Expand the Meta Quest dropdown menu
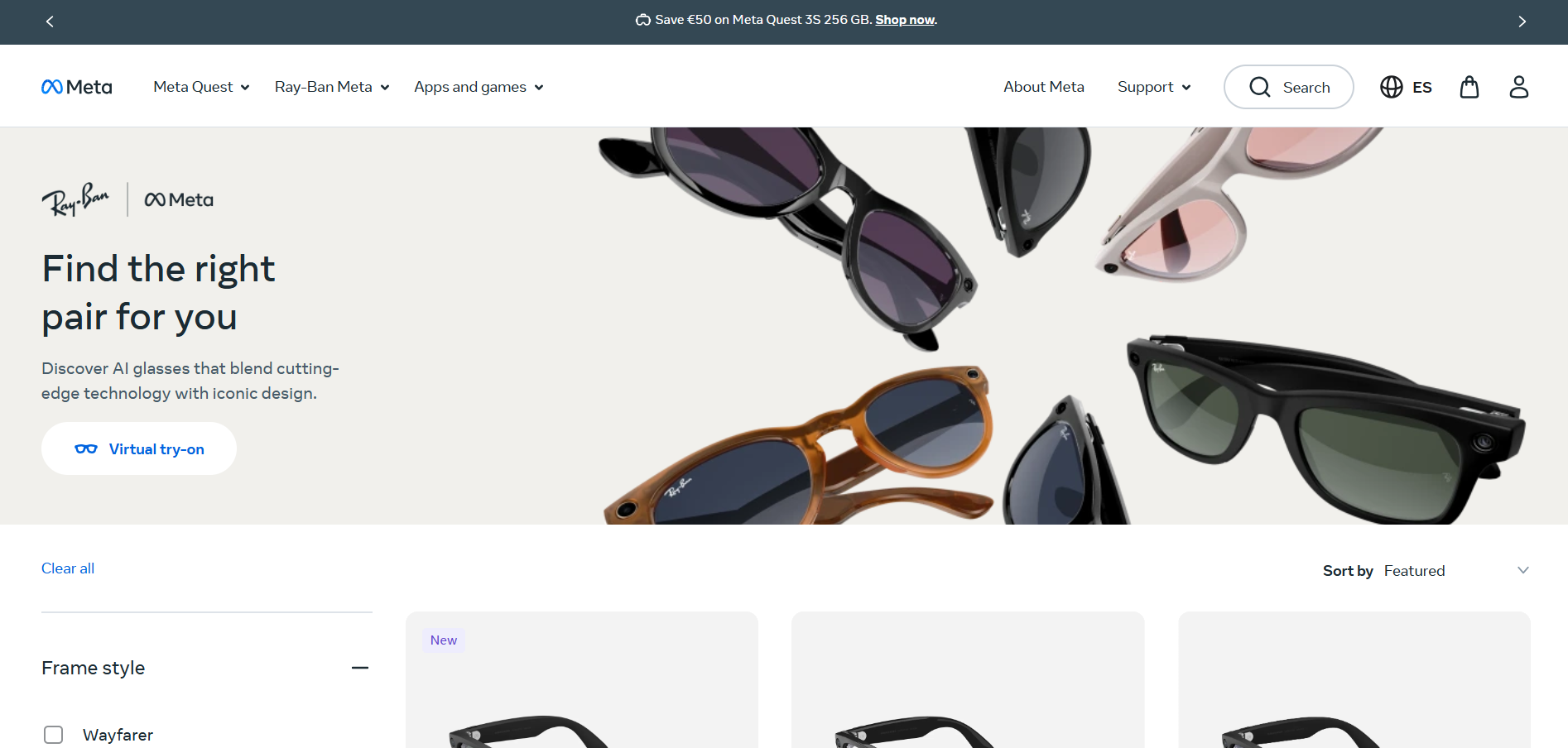 [x=201, y=87]
